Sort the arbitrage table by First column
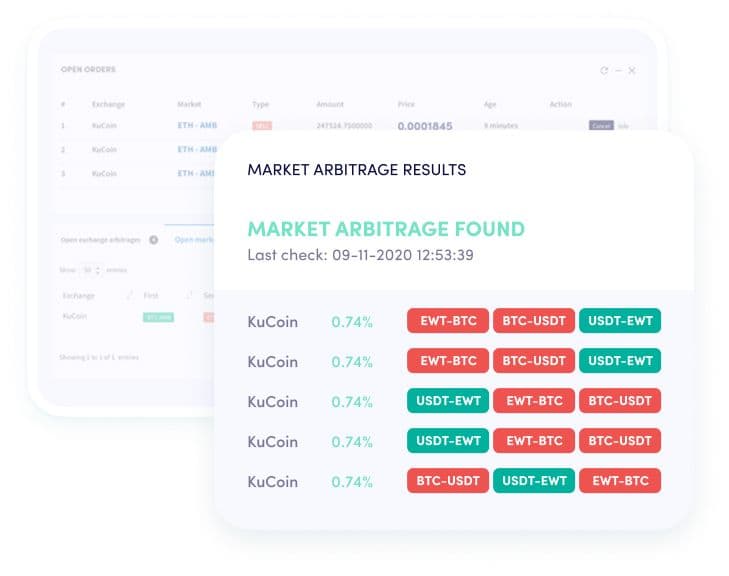The image size is (729, 576). click(151, 296)
